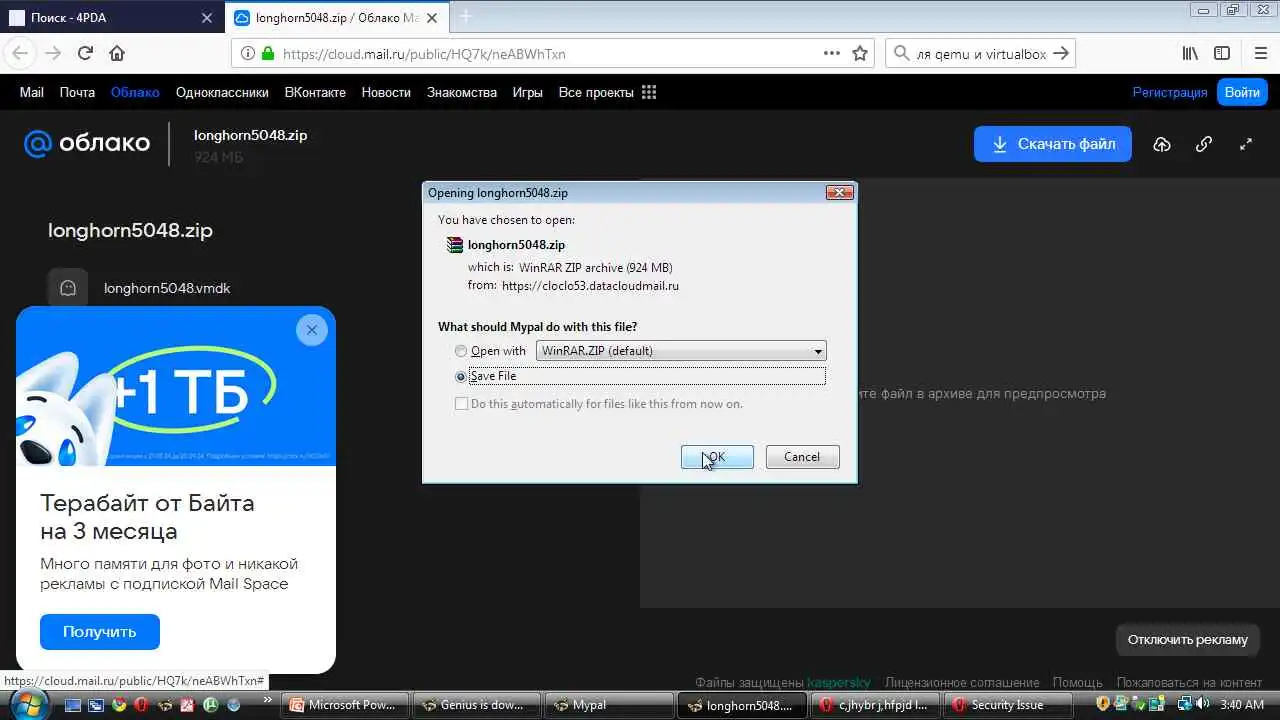Click the Войти button
Viewport: 1280px width, 720px height.
[1242, 92]
